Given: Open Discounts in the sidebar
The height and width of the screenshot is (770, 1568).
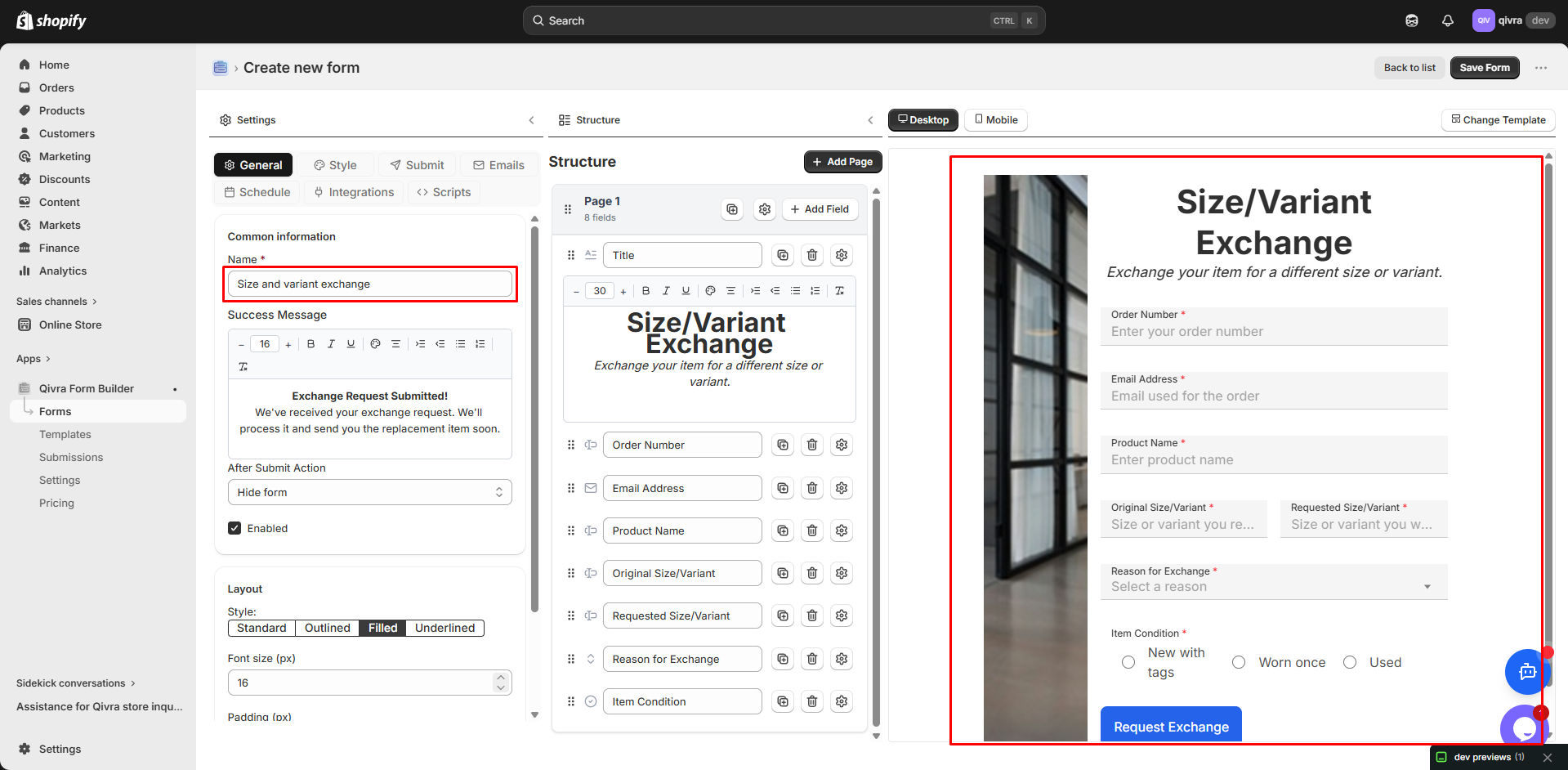Looking at the screenshot, I should pos(65,179).
